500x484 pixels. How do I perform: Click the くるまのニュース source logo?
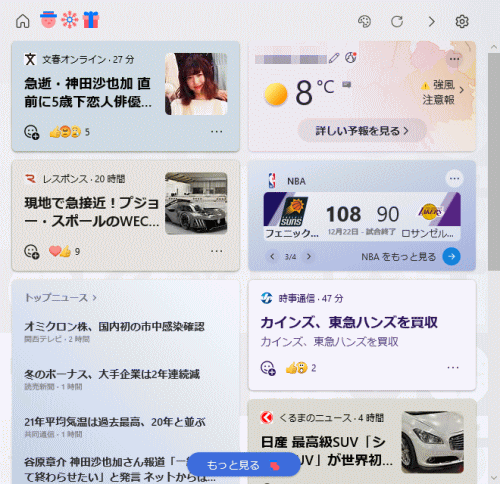point(267,417)
